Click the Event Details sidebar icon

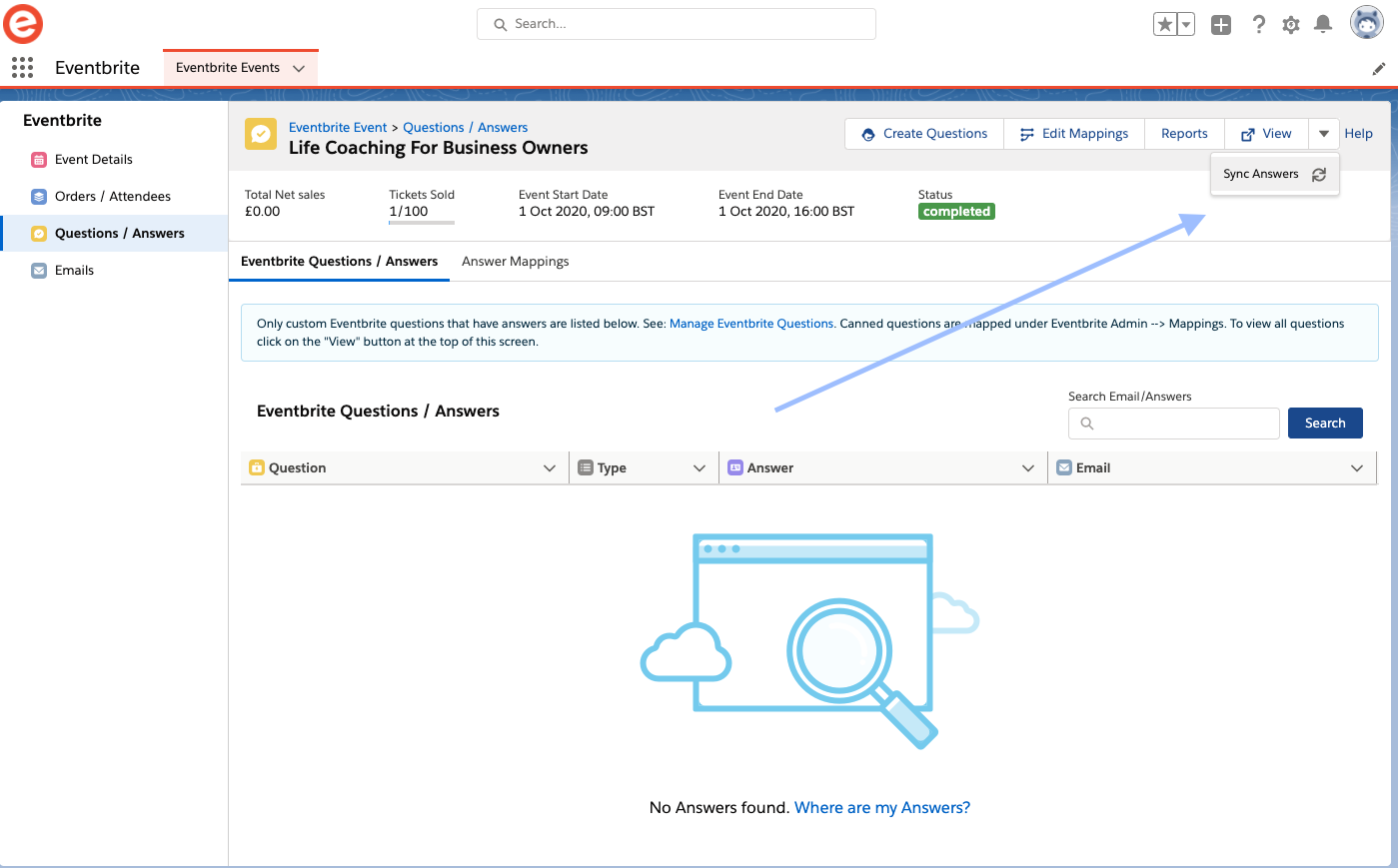(39, 160)
